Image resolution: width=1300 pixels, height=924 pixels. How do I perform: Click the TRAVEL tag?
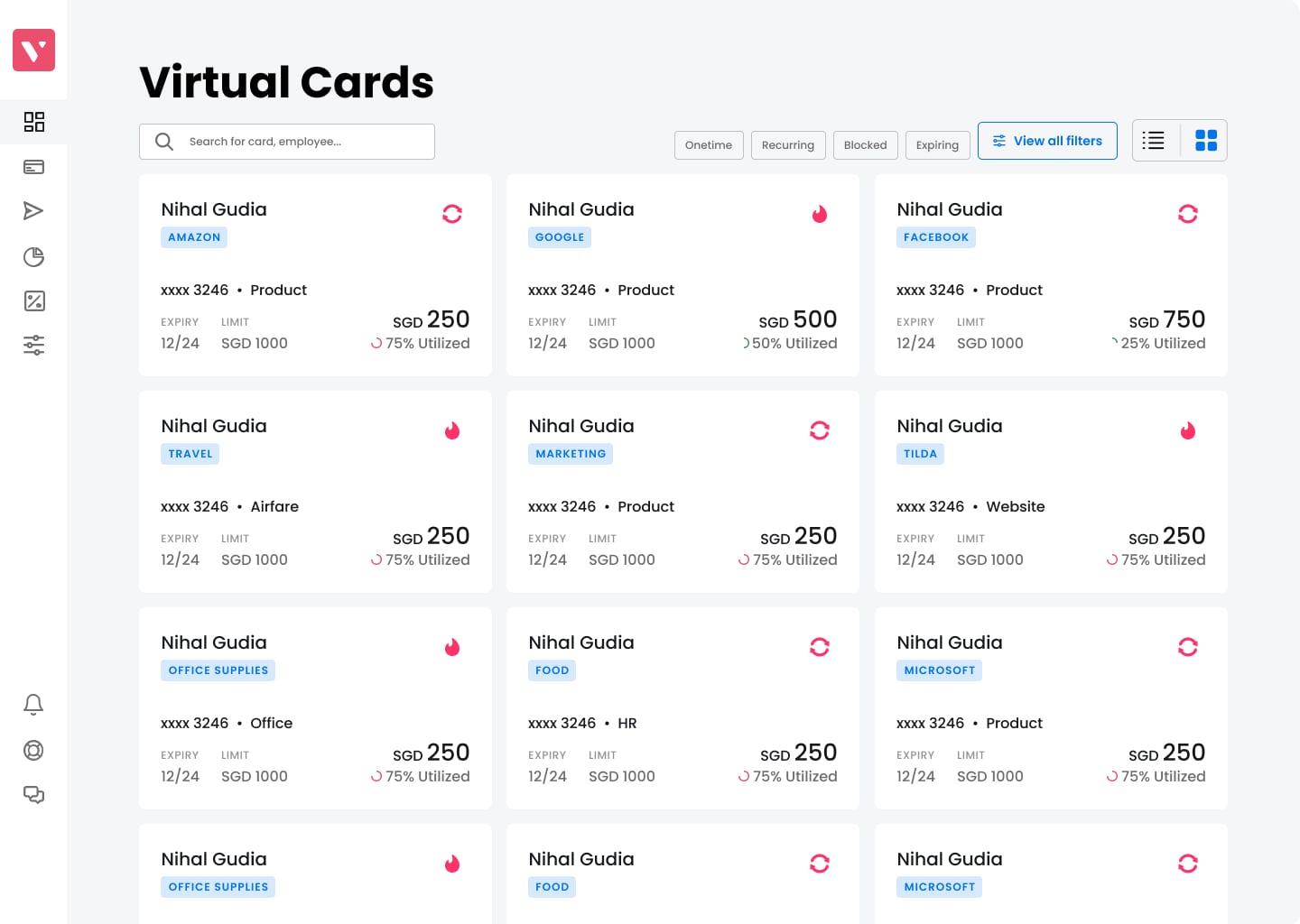190,454
